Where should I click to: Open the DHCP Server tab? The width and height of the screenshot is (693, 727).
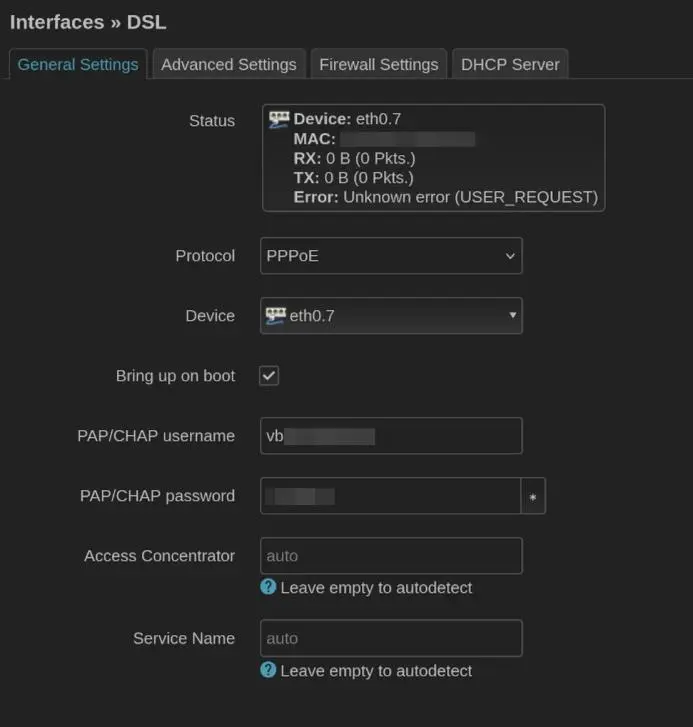point(510,64)
